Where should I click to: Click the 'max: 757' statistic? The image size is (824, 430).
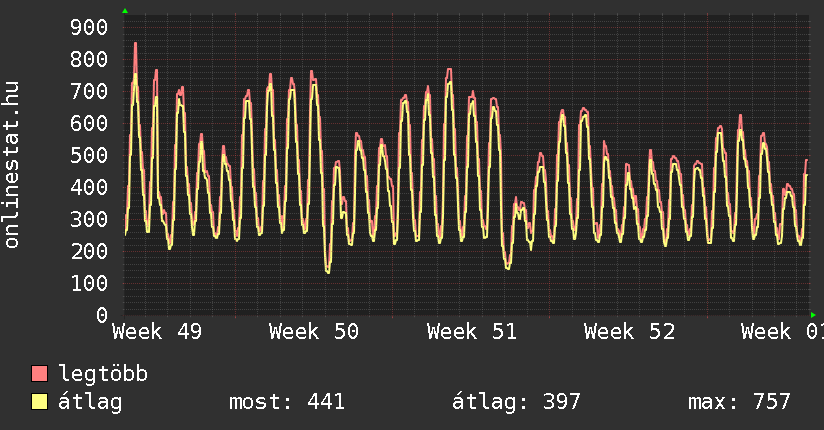click(x=739, y=402)
